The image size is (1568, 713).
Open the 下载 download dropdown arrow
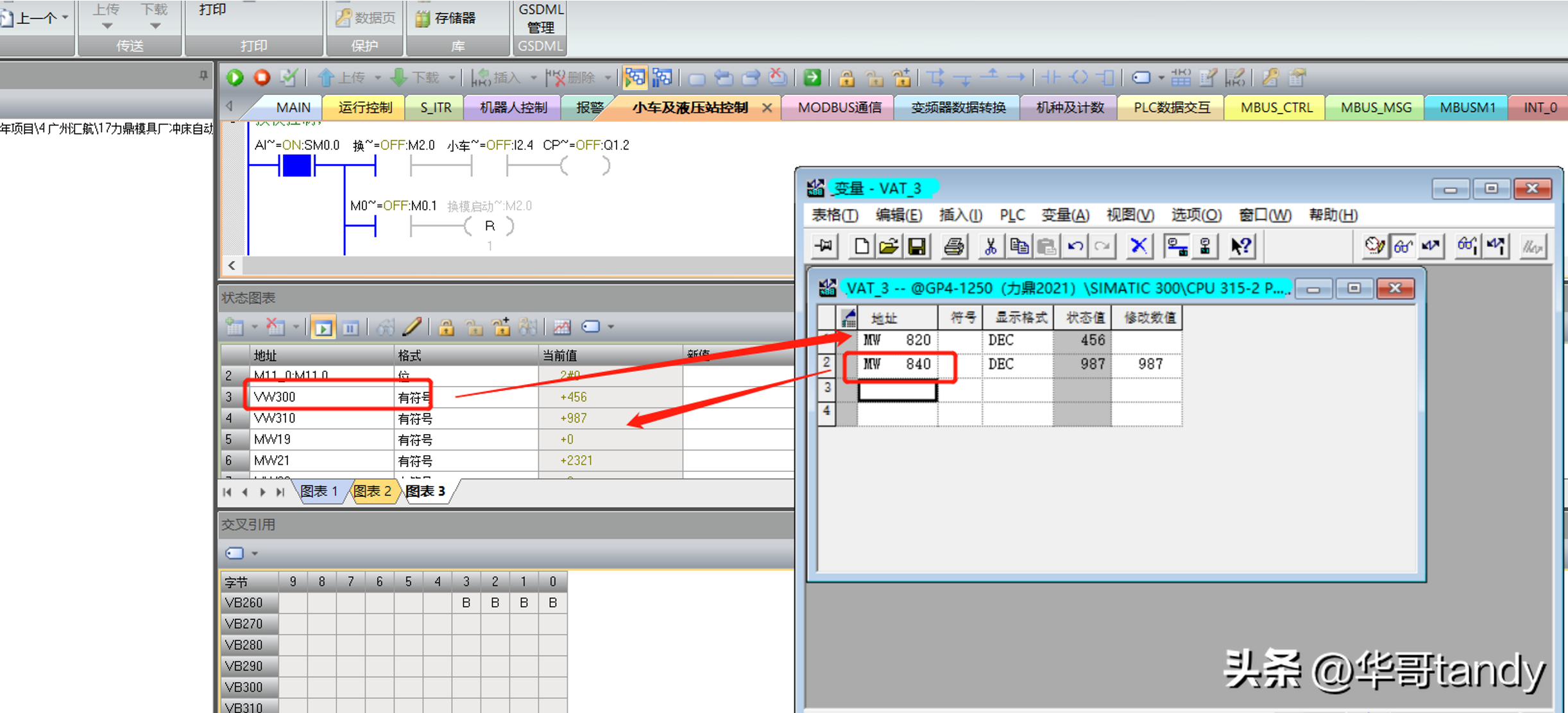(x=452, y=78)
